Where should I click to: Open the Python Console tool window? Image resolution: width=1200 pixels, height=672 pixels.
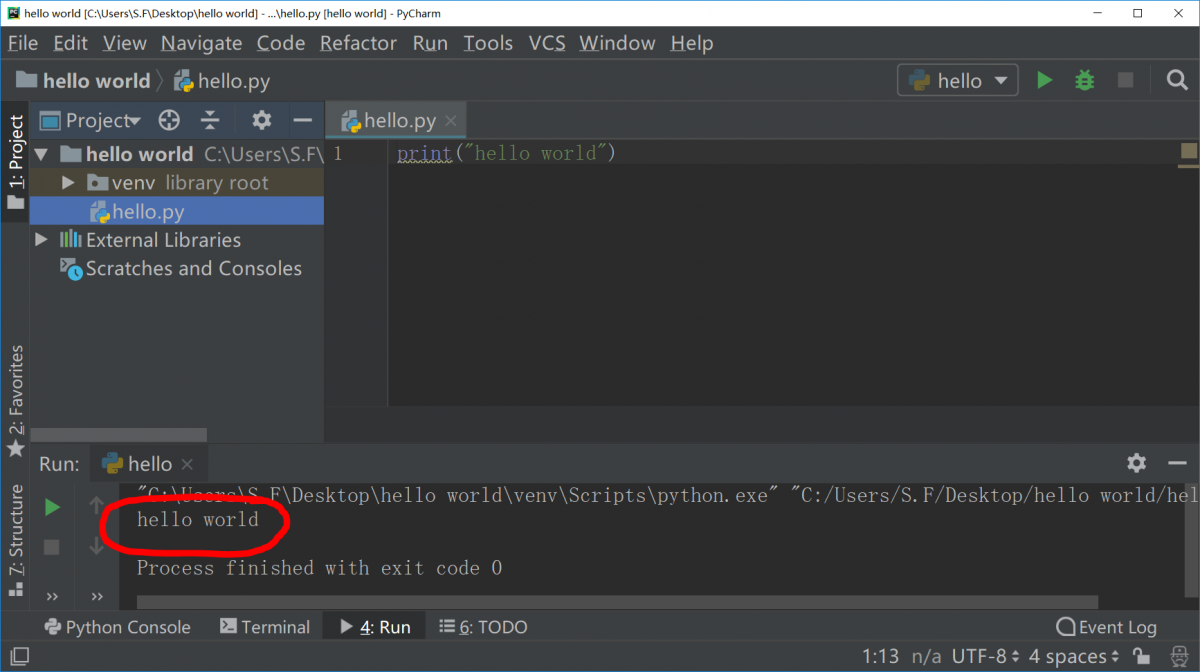tap(118, 627)
